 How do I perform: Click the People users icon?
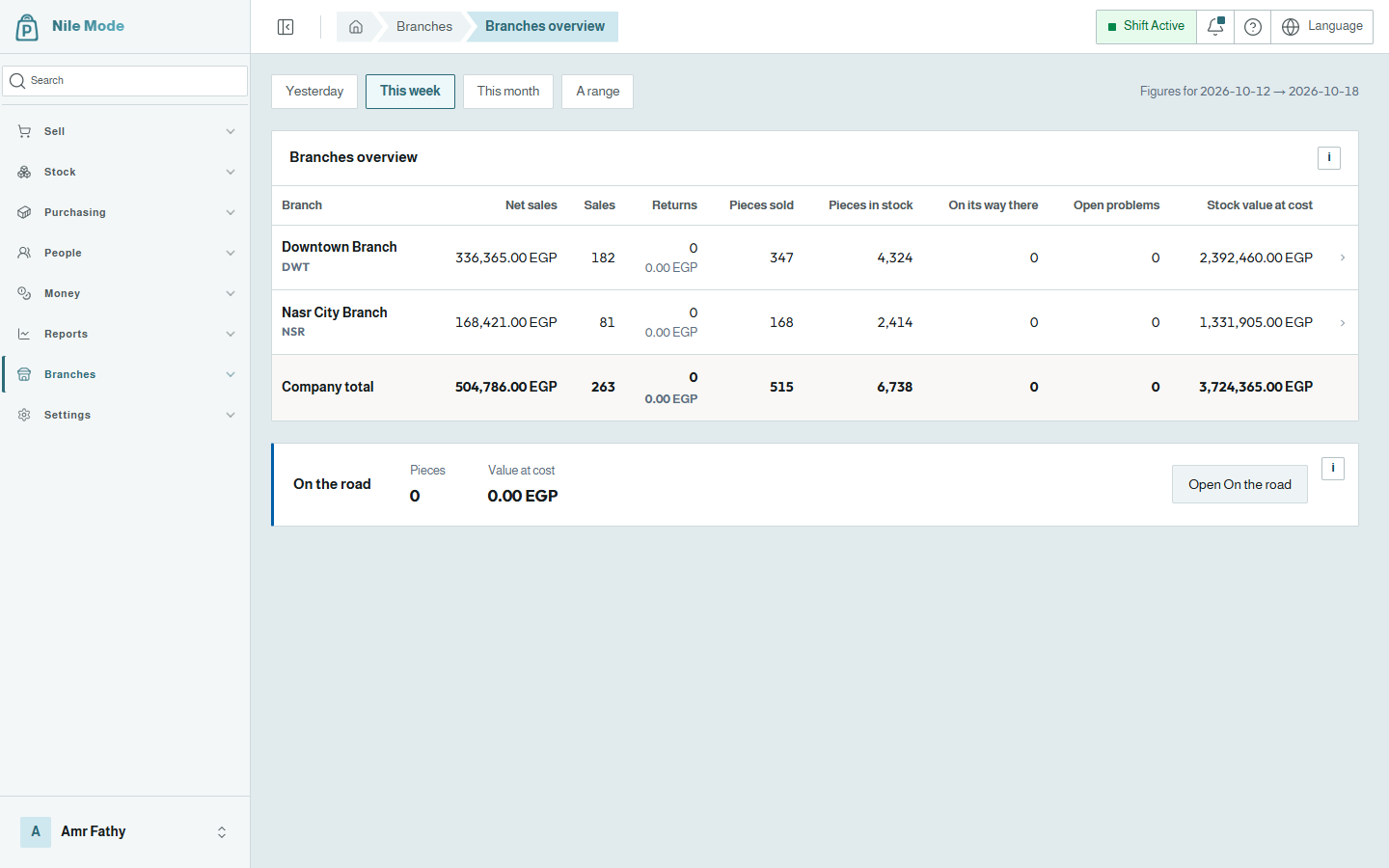coord(24,253)
